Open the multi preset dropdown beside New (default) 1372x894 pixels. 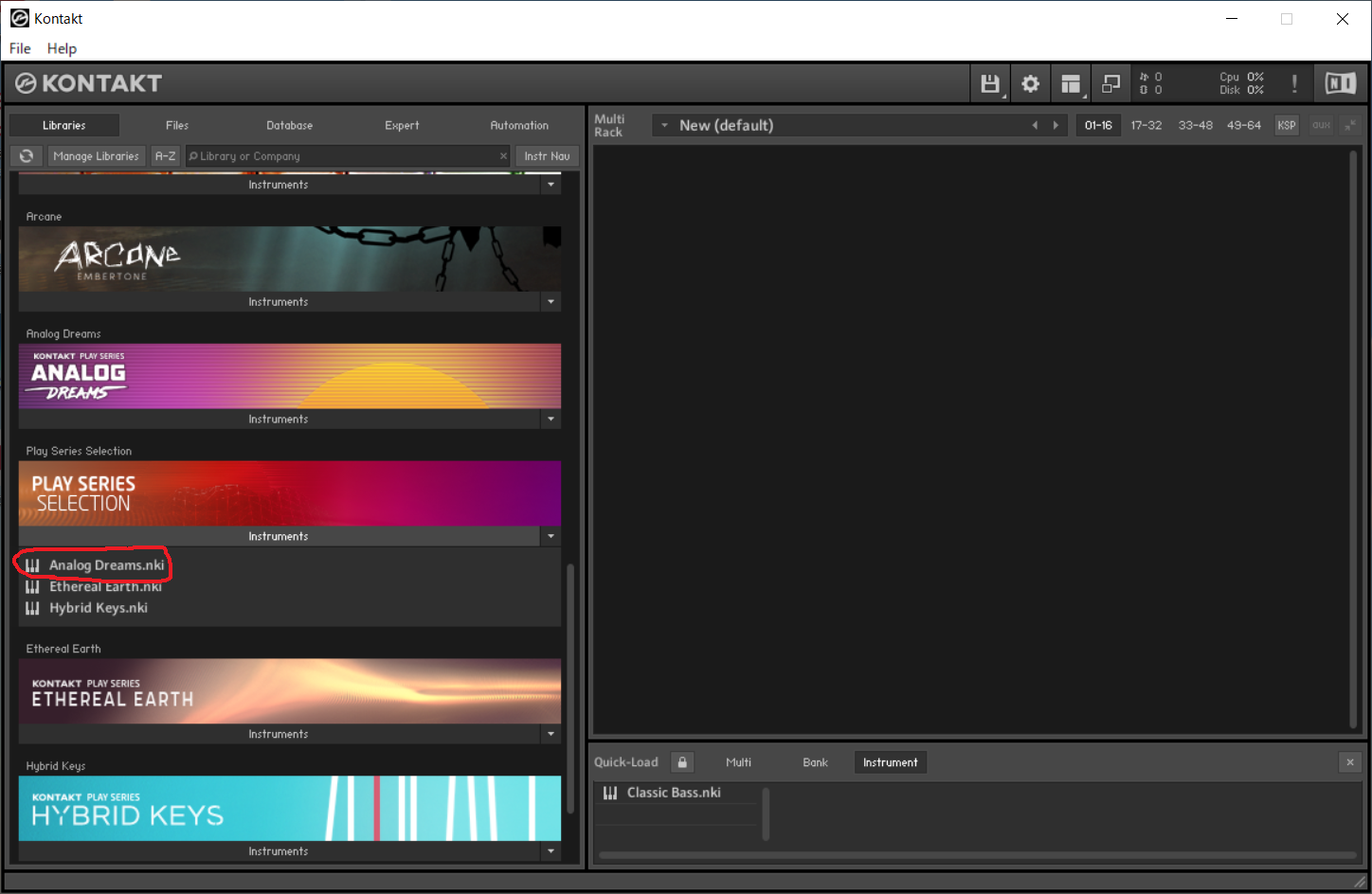[x=664, y=125]
